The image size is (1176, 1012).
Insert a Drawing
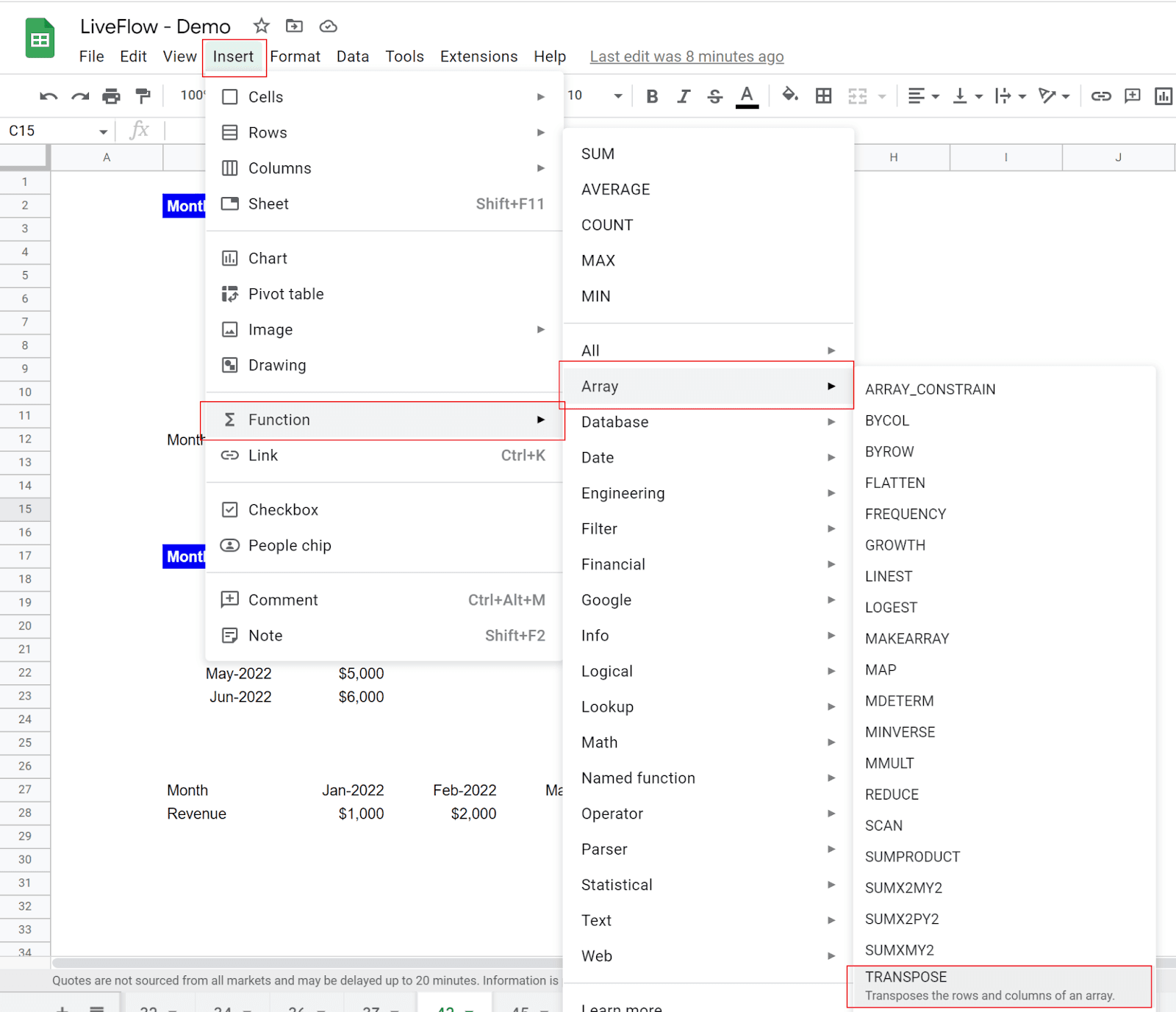point(384,365)
